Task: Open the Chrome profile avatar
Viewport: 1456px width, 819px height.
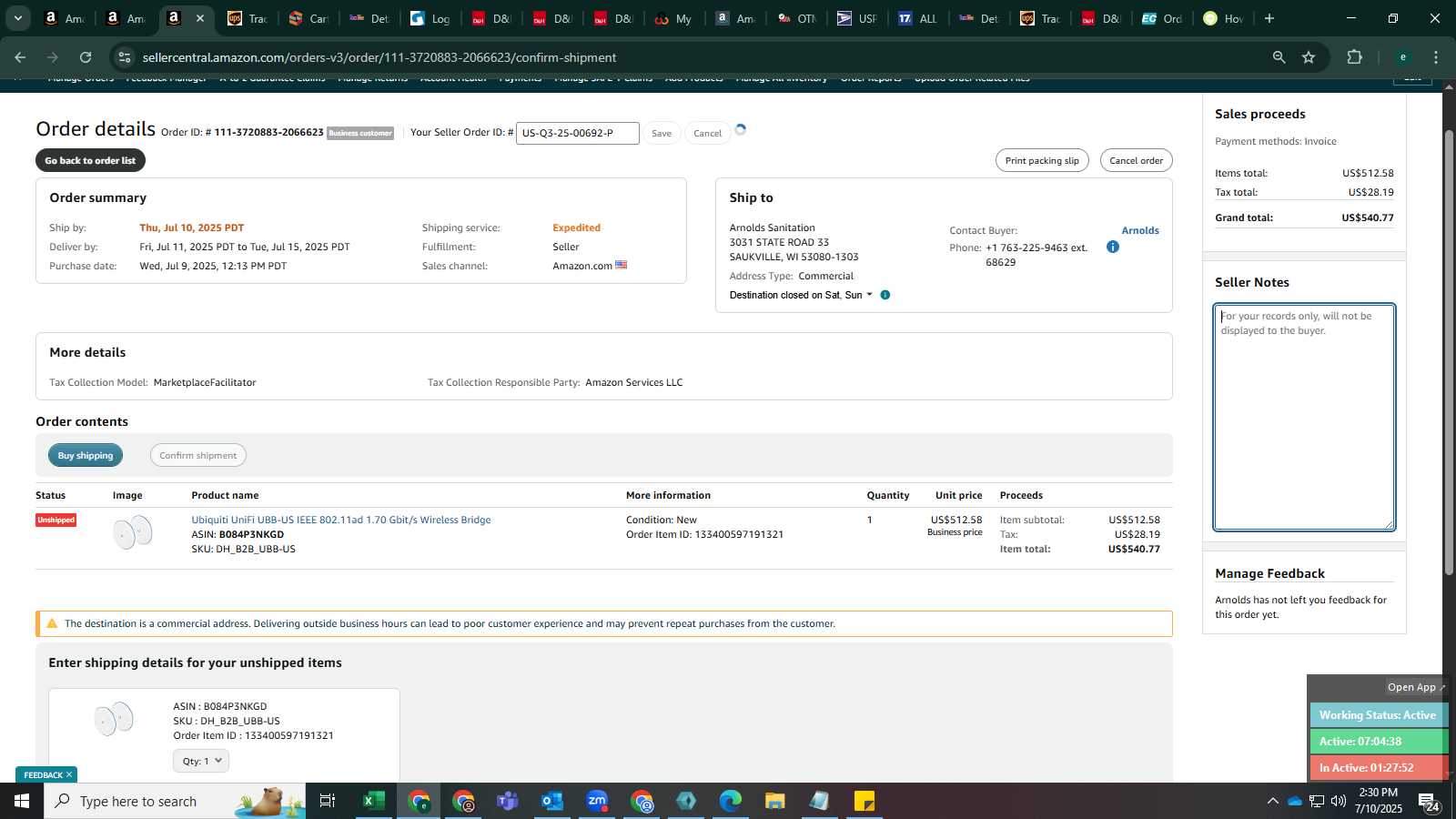Action: click(x=1402, y=57)
